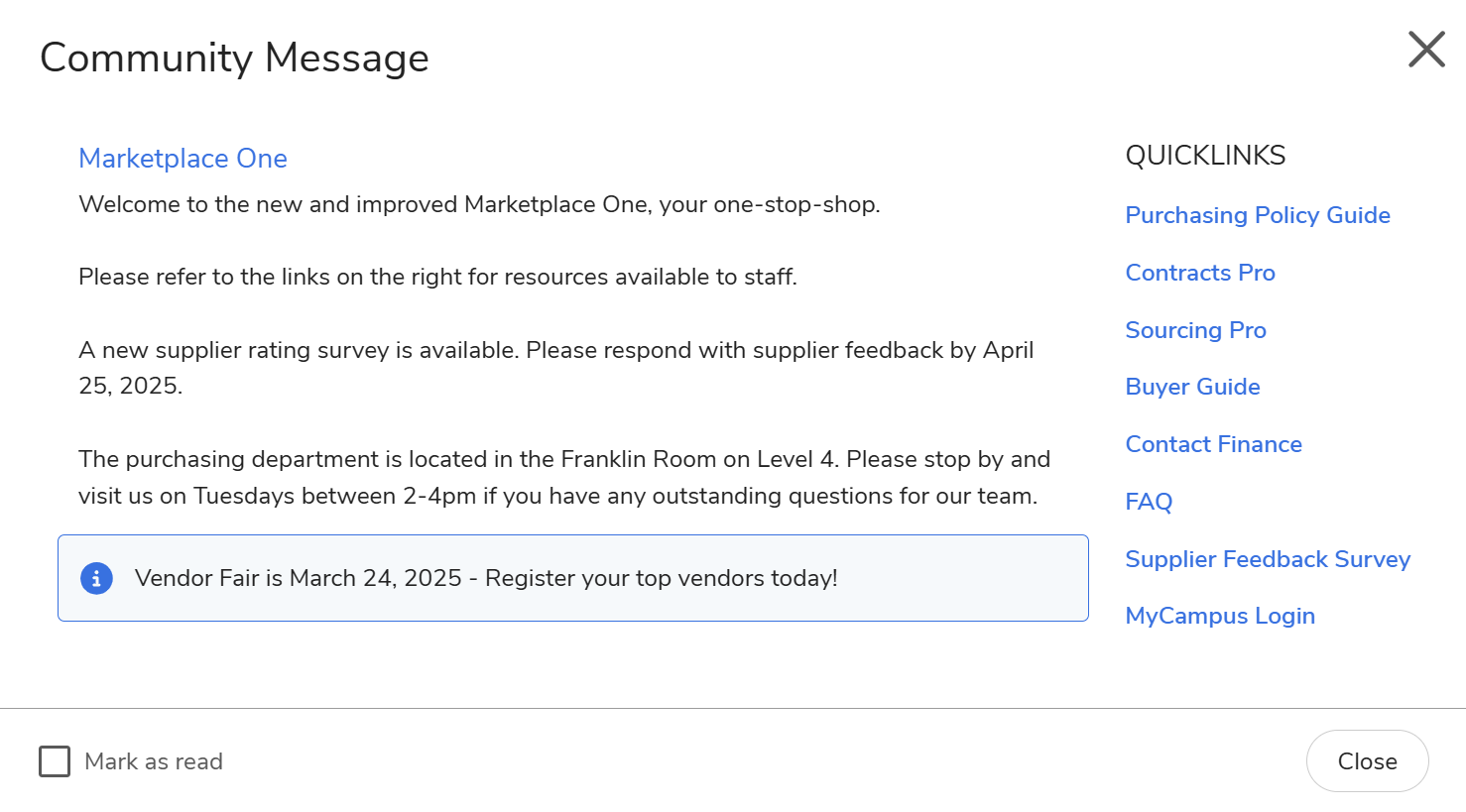Click the welcome sentence about Marketplace One
Viewport: 1466px width, 812px height.
(x=479, y=204)
